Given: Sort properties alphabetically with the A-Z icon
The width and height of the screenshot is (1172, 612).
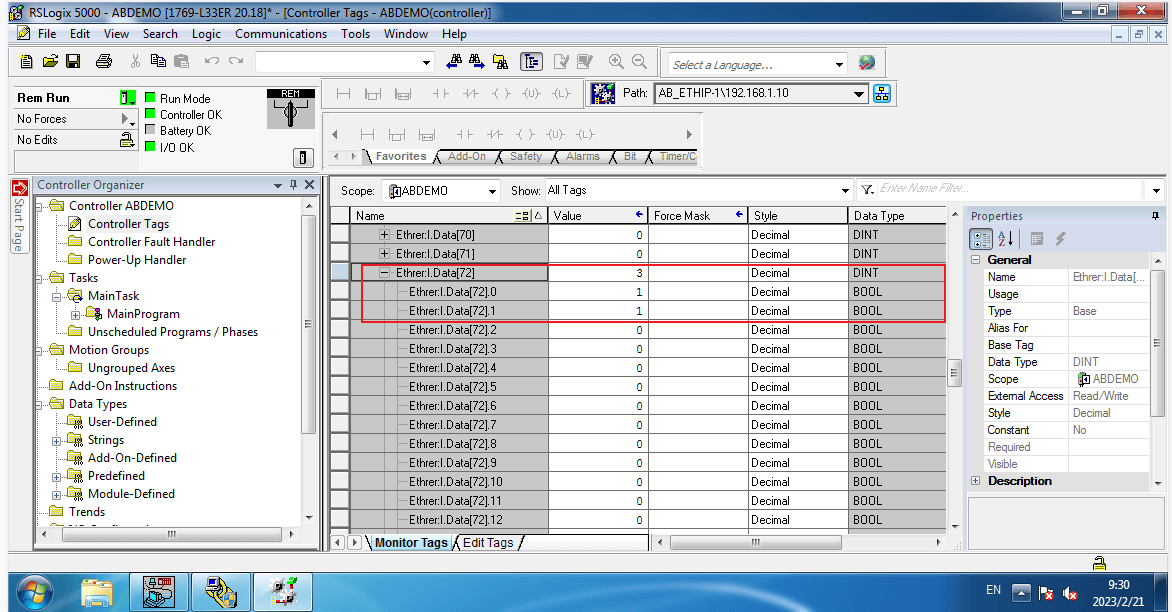Looking at the screenshot, I should click(1007, 239).
